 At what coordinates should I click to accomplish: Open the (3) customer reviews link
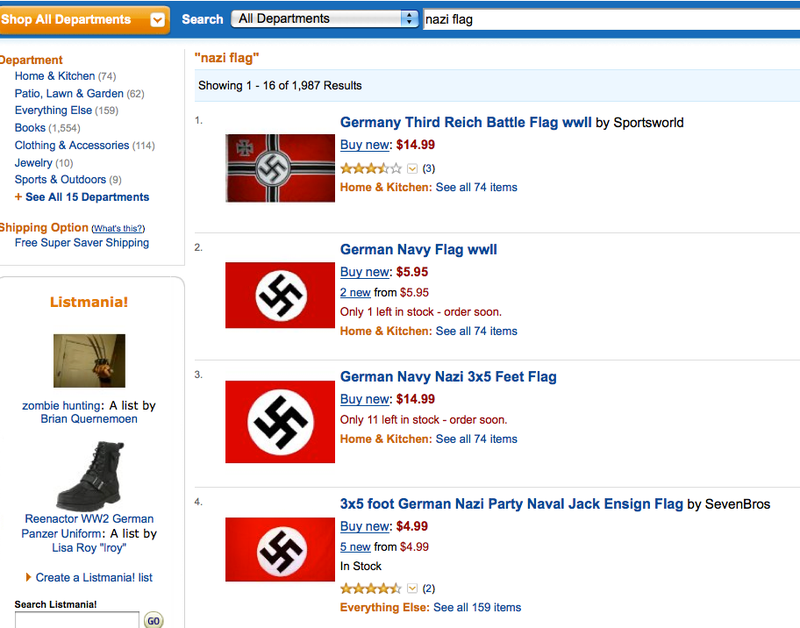429,168
